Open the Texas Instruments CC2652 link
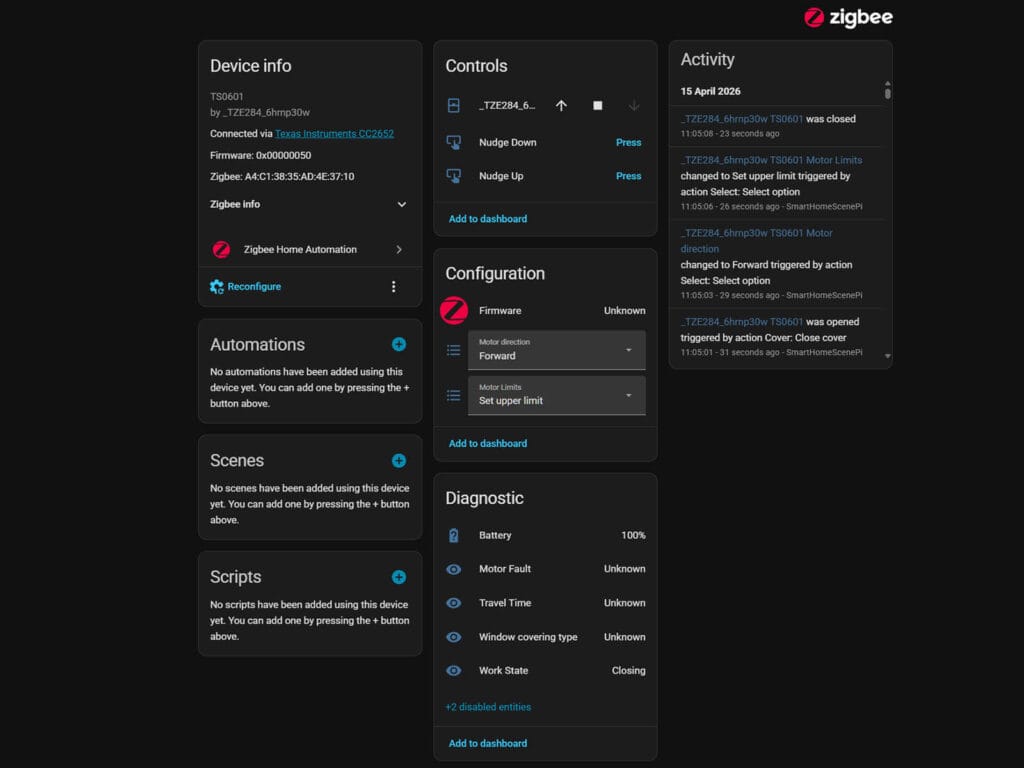Viewport: 1024px width, 768px height. pyautogui.click(x=334, y=133)
